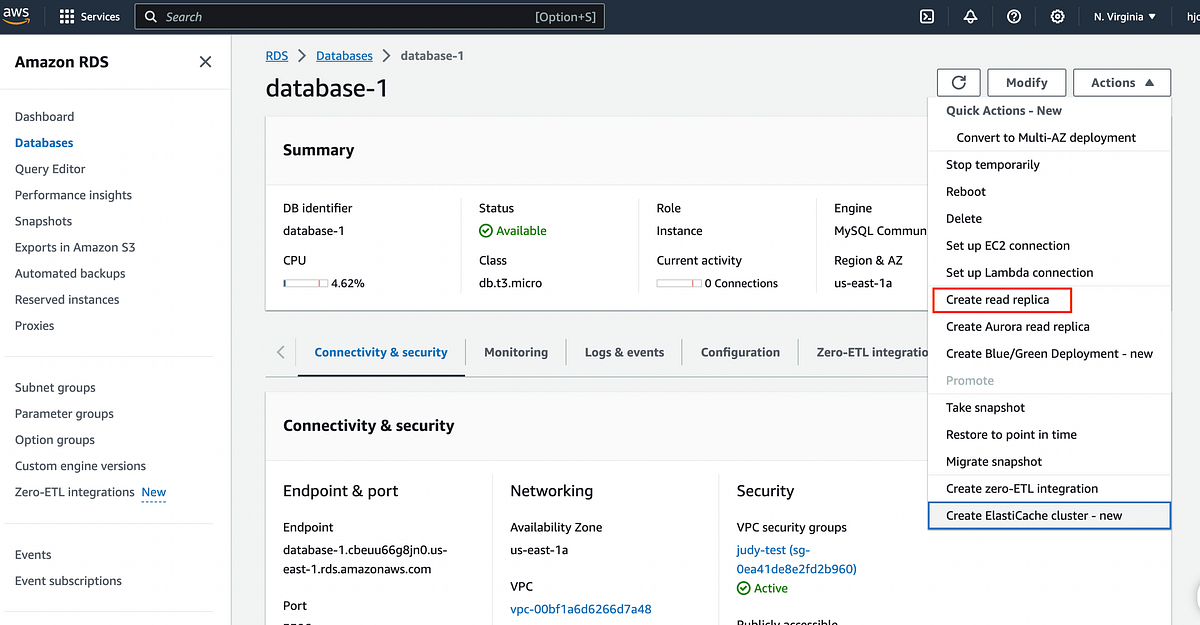Viewport: 1200px width, 625px height.
Task: Collapse the Amazon RDS sidebar
Action: pos(205,61)
